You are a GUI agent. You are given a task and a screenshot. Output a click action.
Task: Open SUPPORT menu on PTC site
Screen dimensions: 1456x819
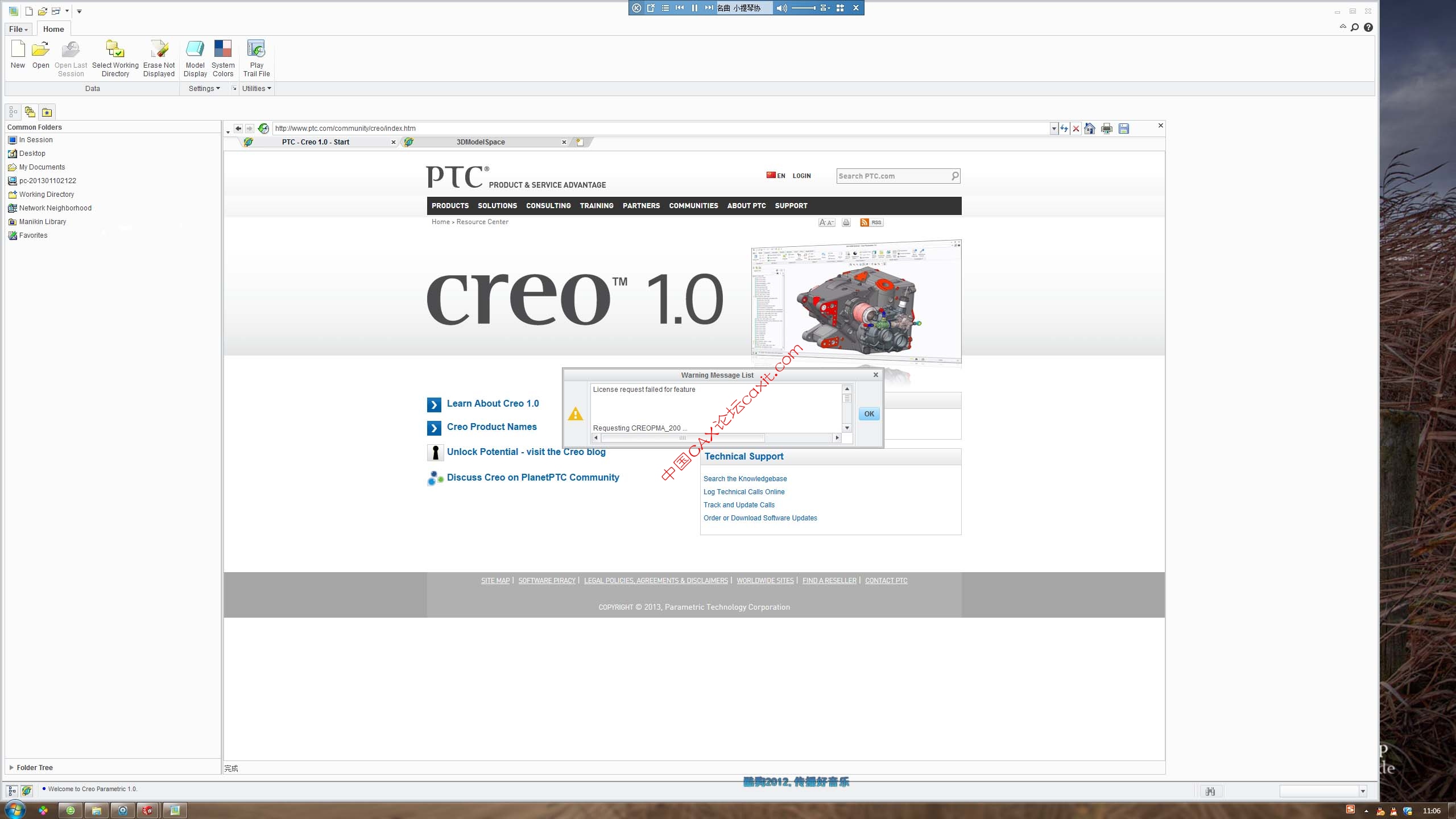click(x=791, y=206)
